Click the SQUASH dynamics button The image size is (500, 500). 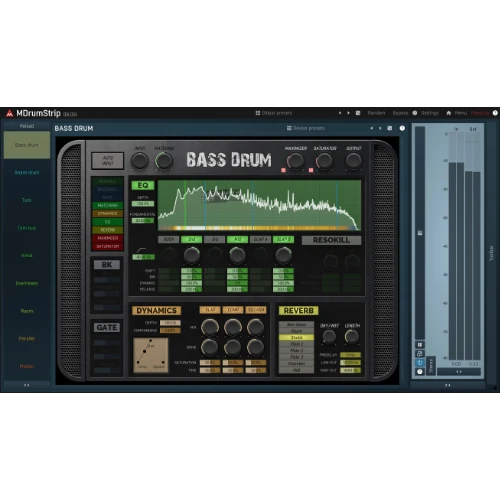[256, 310]
